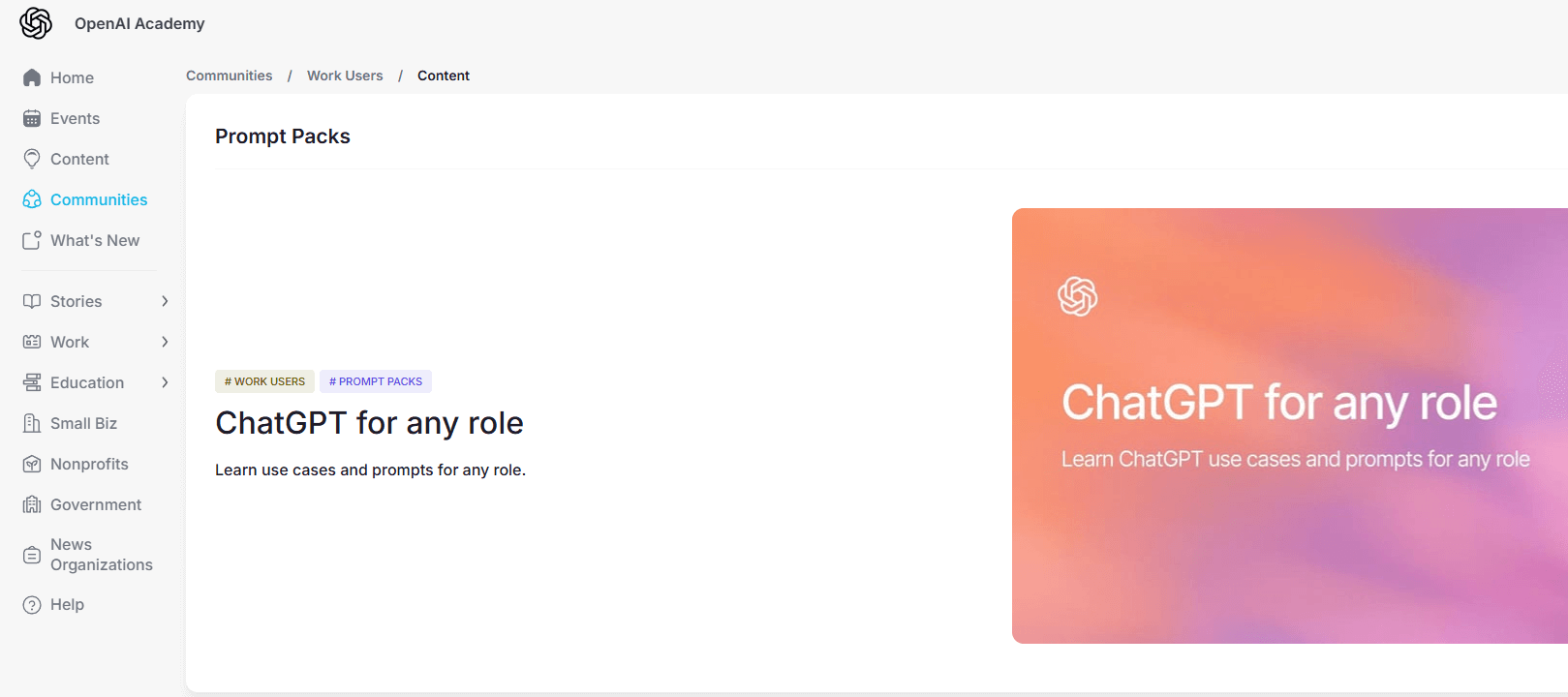Click the What's New notification icon
1568x697 pixels.
click(32, 240)
